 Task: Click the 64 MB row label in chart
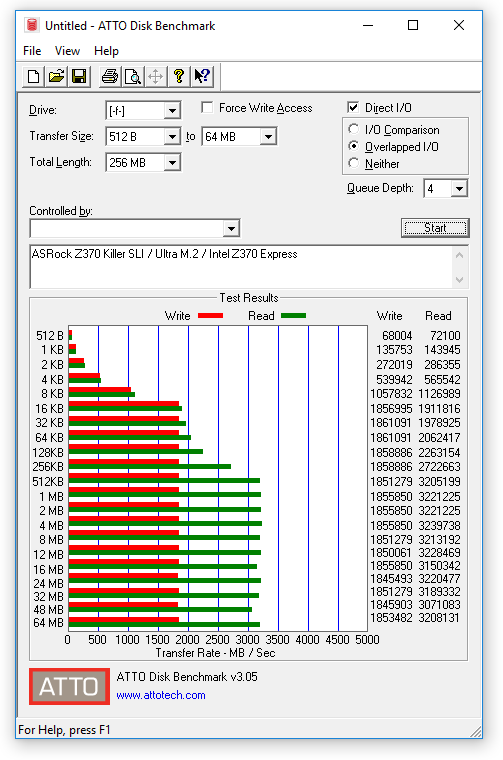[48, 623]
